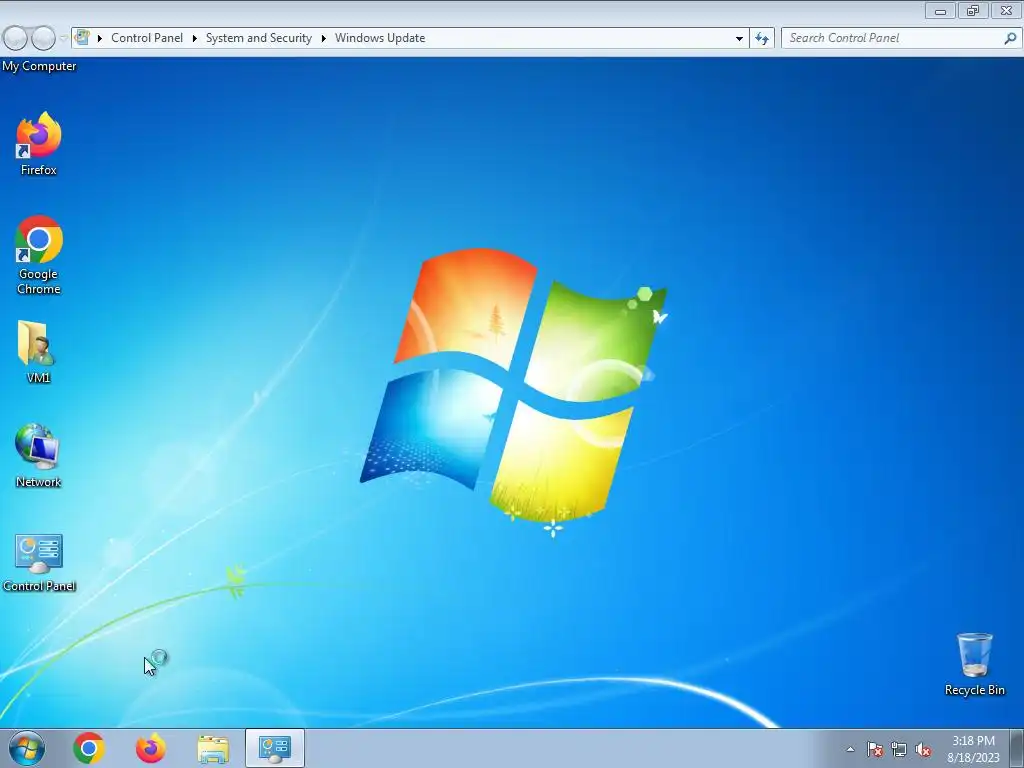Expand arrow before Control Panel breadcrumb
Screen dimensions: 1024x768
point(100,38)
